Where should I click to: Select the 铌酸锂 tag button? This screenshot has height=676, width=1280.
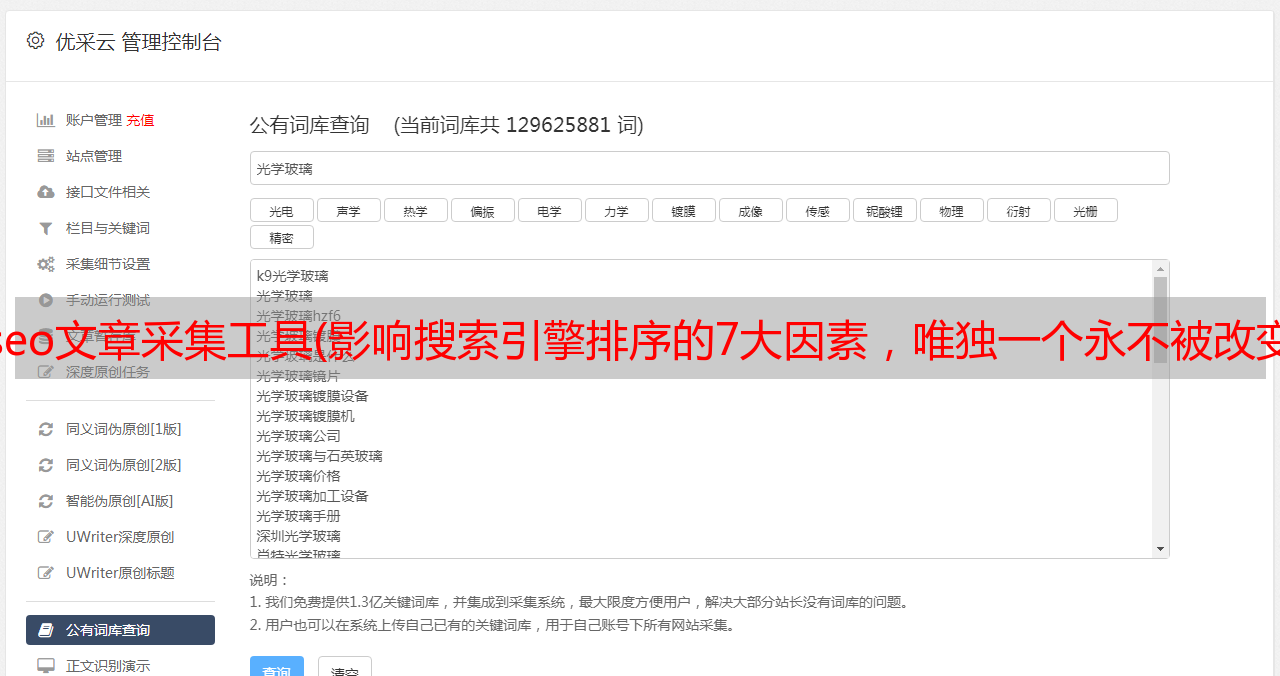tap(884, 210)
